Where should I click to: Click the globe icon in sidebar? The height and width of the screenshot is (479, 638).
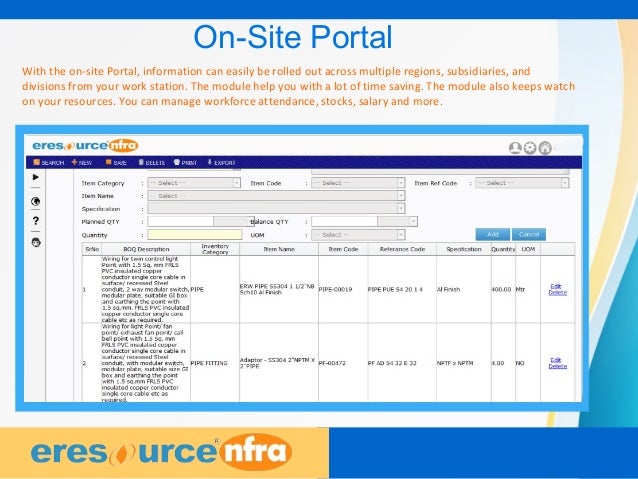coord(35,201)
